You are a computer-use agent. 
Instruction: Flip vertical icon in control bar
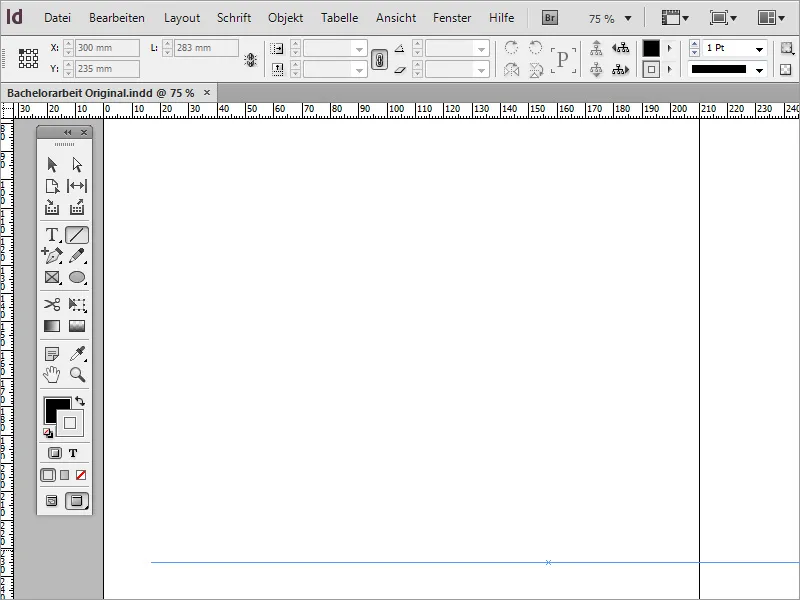(x=536, y=69)
